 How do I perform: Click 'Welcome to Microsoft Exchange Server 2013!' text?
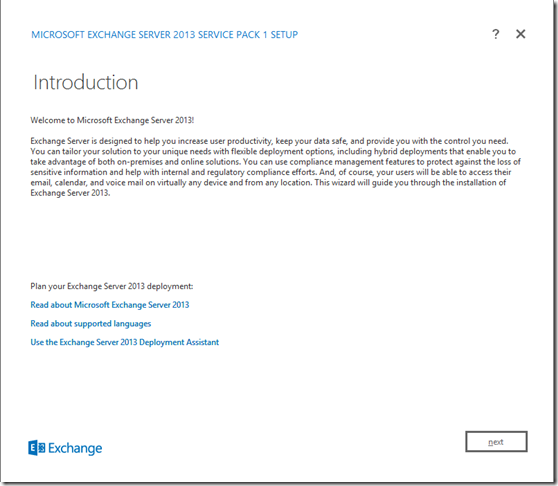112,120
